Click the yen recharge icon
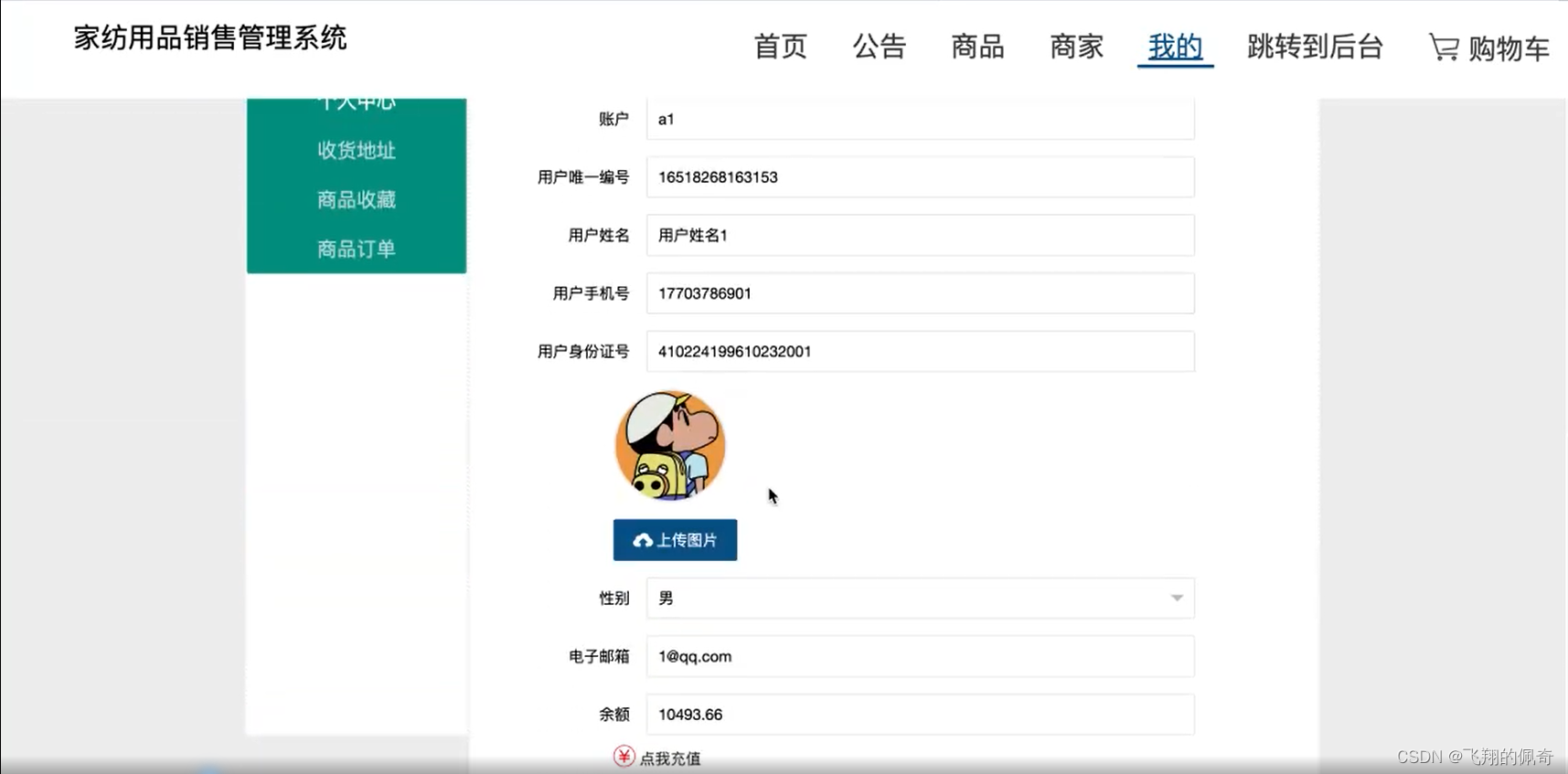1568x774 pixels. [624, 757]
